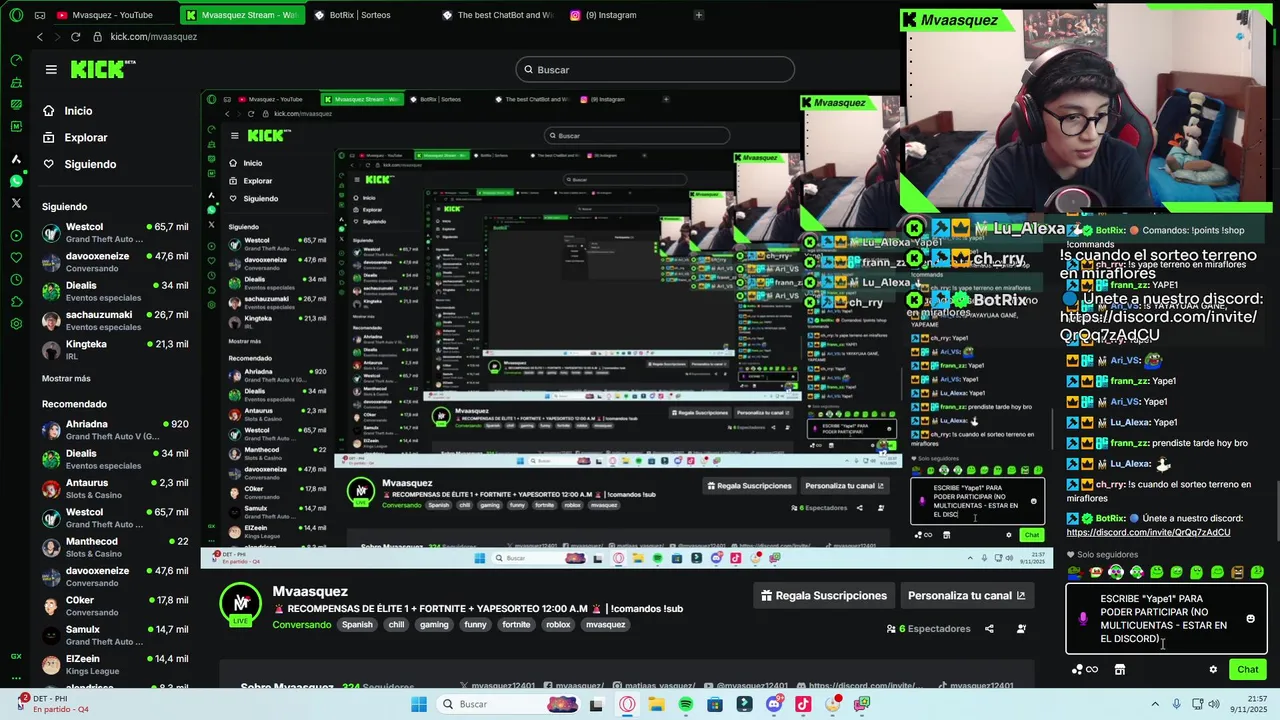Click the Kick search box
This screenshot has height=720, width=1280.
(655, 70)
